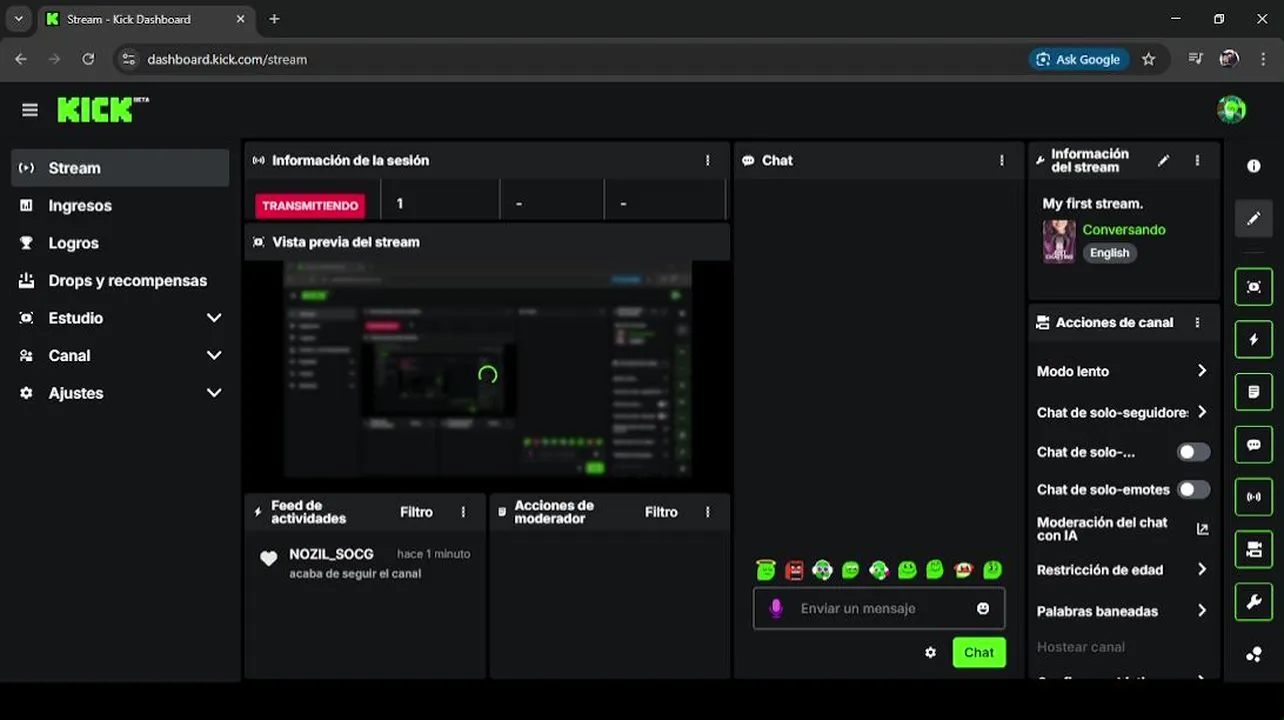Viewport: 1284px width, 720px height.
Task: Click the English language tag
Action: 1109,253
